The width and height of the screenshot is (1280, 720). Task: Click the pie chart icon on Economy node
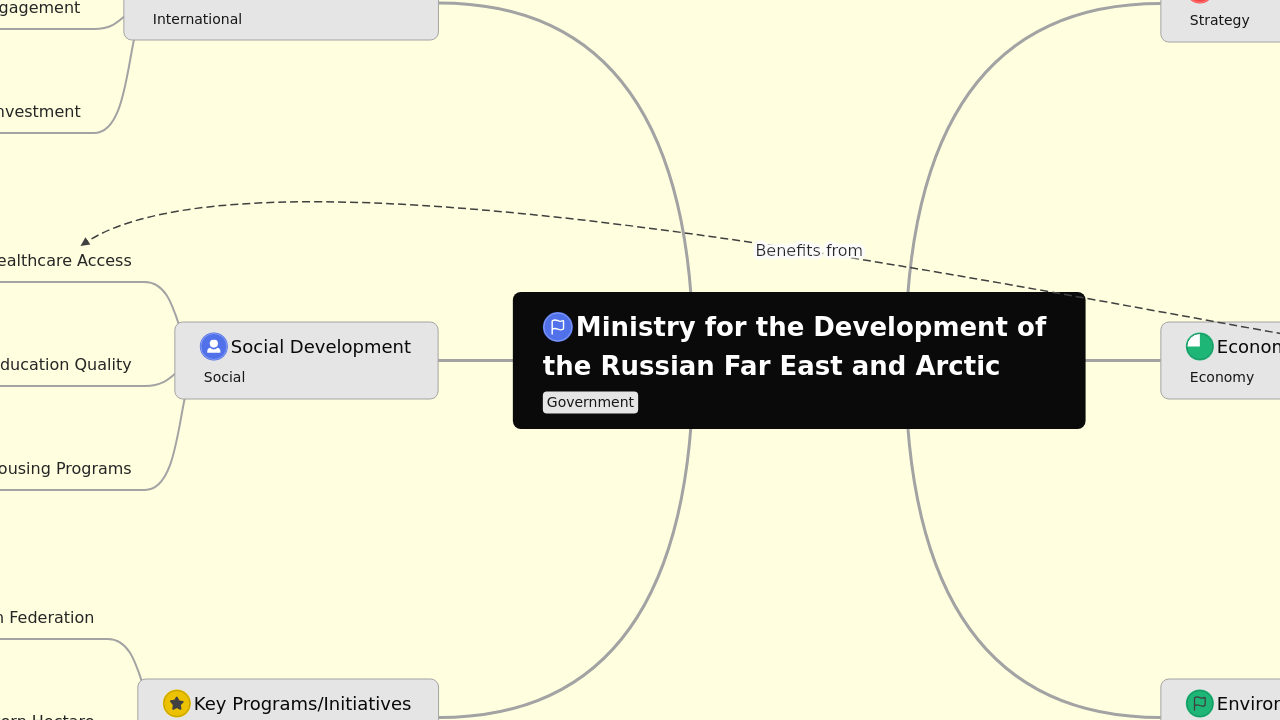[x=1200, y=347]
